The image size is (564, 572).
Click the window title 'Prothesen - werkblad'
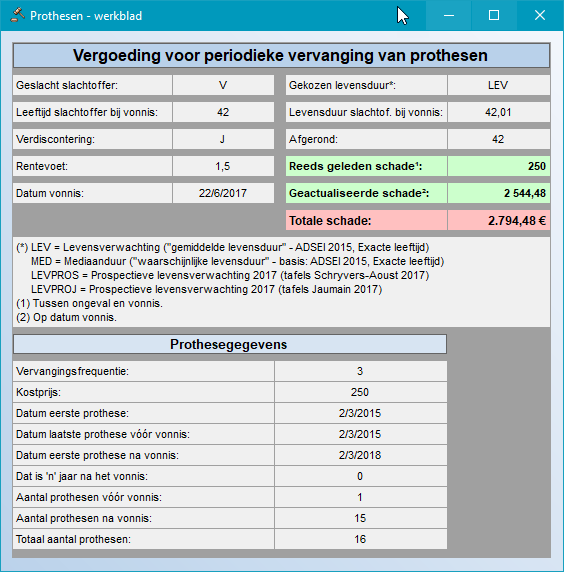[86, 16]
